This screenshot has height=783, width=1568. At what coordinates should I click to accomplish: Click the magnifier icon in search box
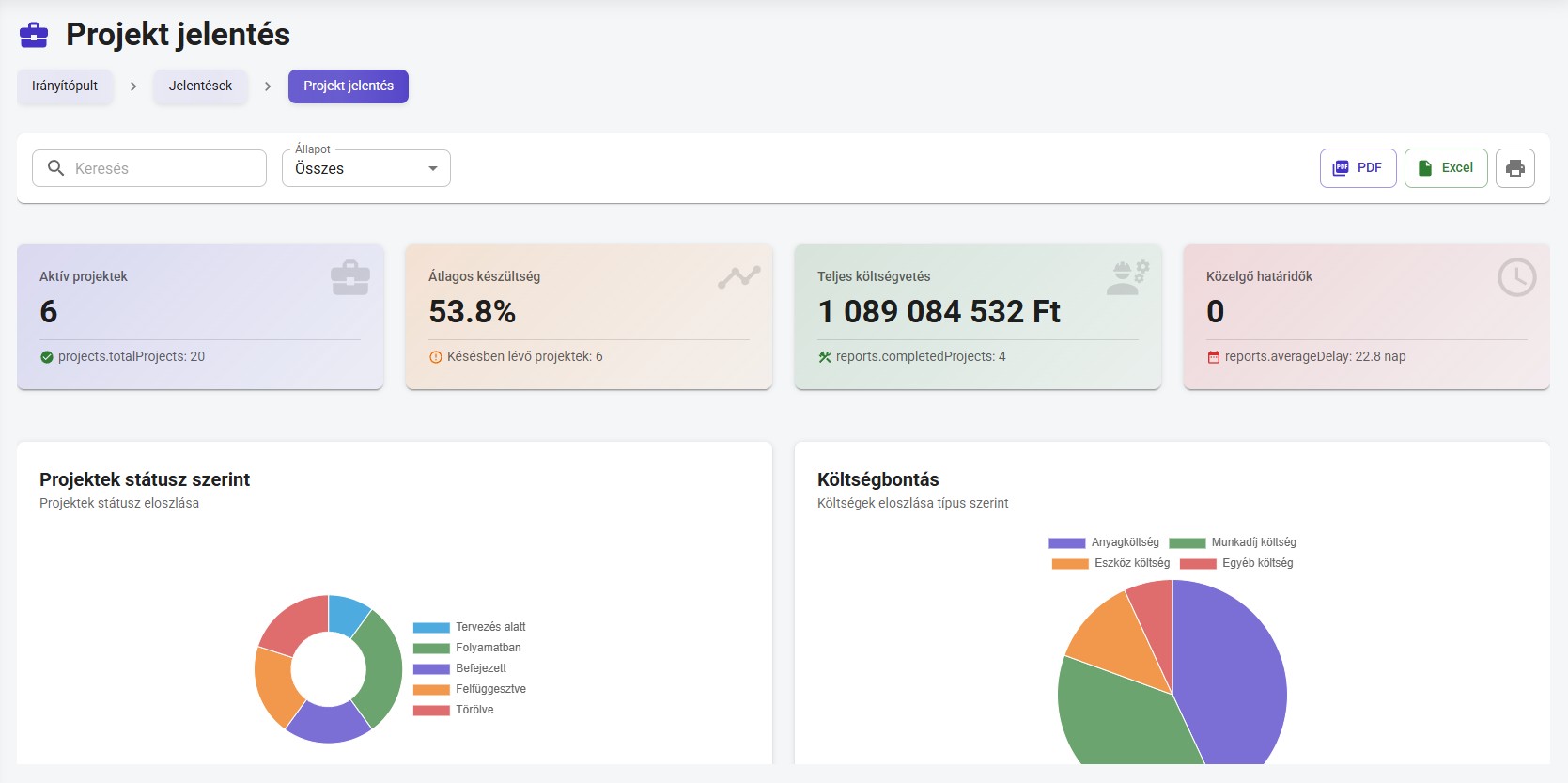click(55, 168)
